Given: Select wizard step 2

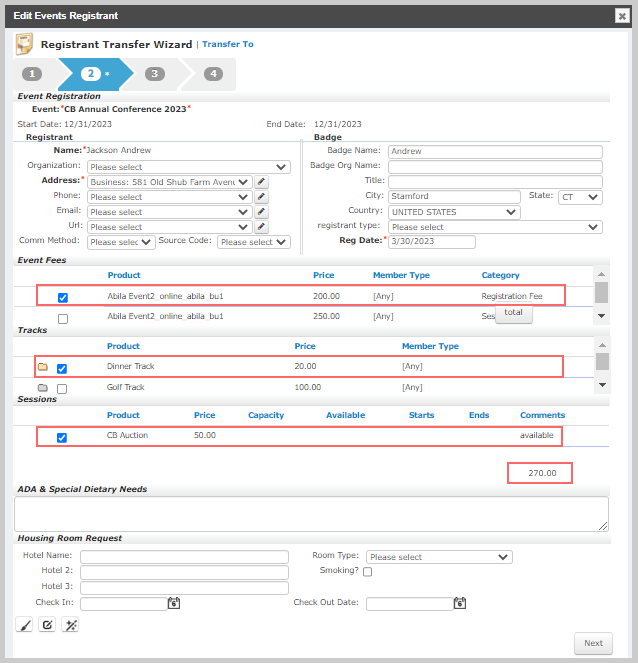Looking at the screenshot, I should (x=91, y=74).
